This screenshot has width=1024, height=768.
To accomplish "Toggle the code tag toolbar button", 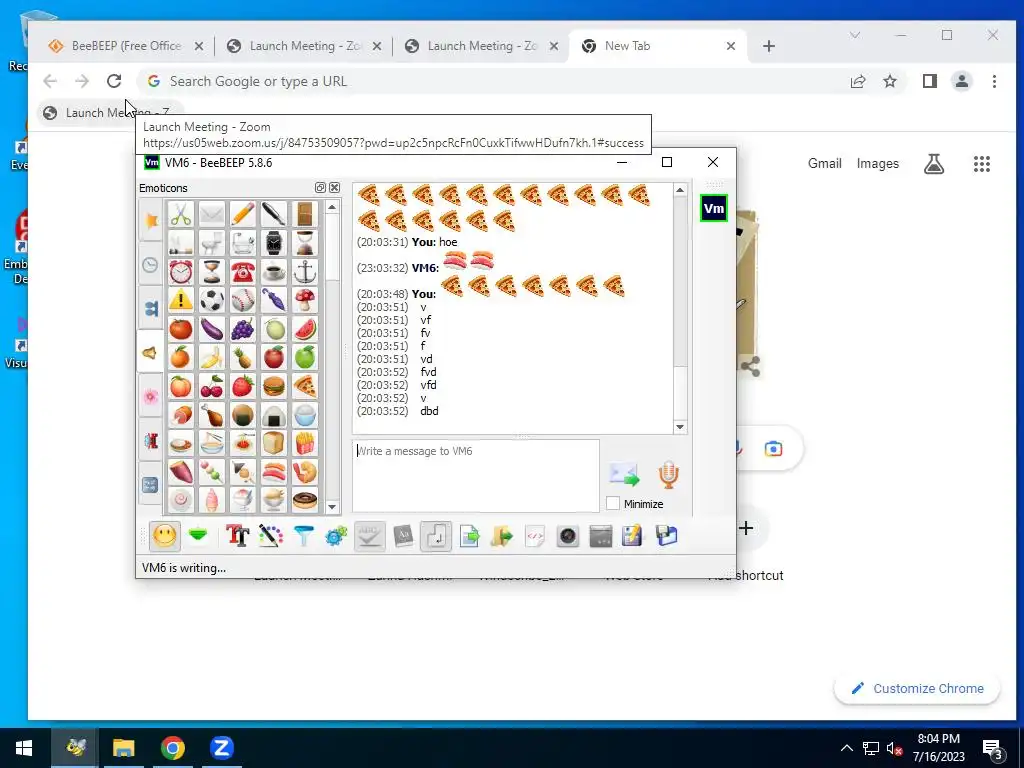I will pyautogui.click(x=535, y=536).
